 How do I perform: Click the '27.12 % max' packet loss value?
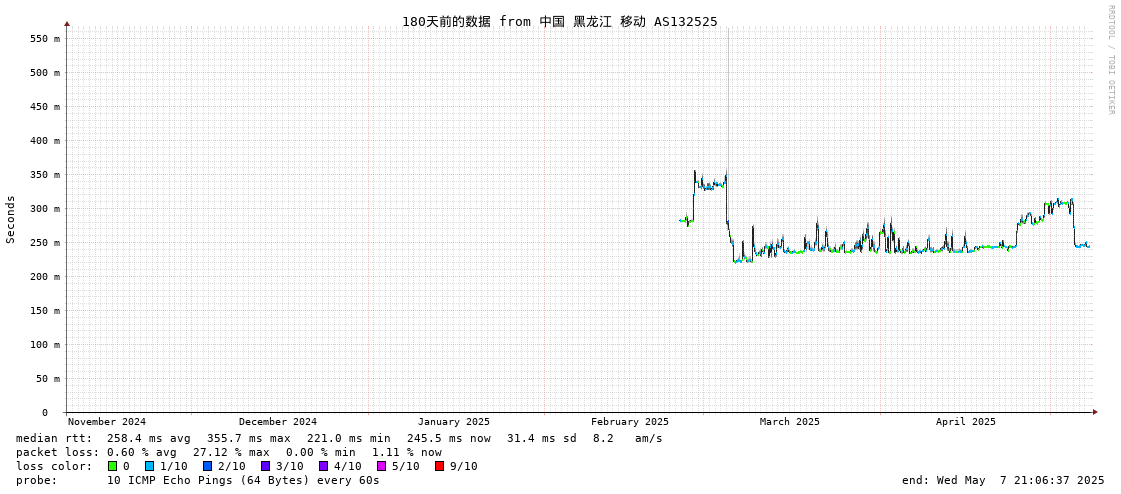232,453
